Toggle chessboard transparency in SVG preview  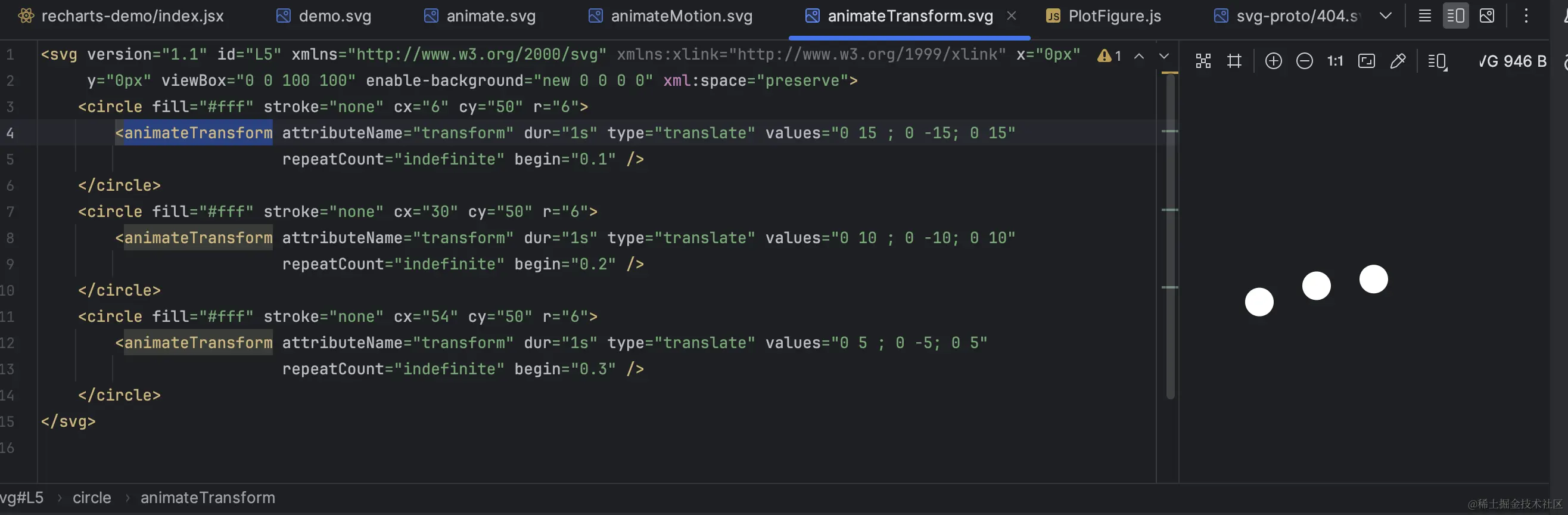pyautogui.click(x=1203, y=61)
